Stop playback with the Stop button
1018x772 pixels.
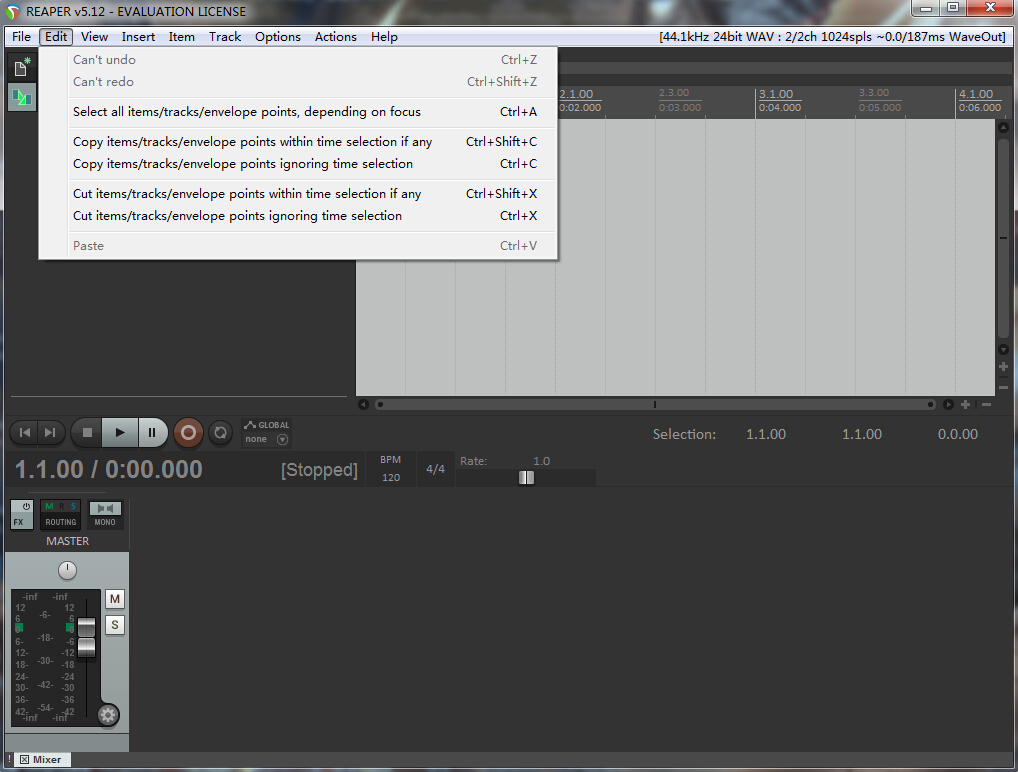click(87, 433)
